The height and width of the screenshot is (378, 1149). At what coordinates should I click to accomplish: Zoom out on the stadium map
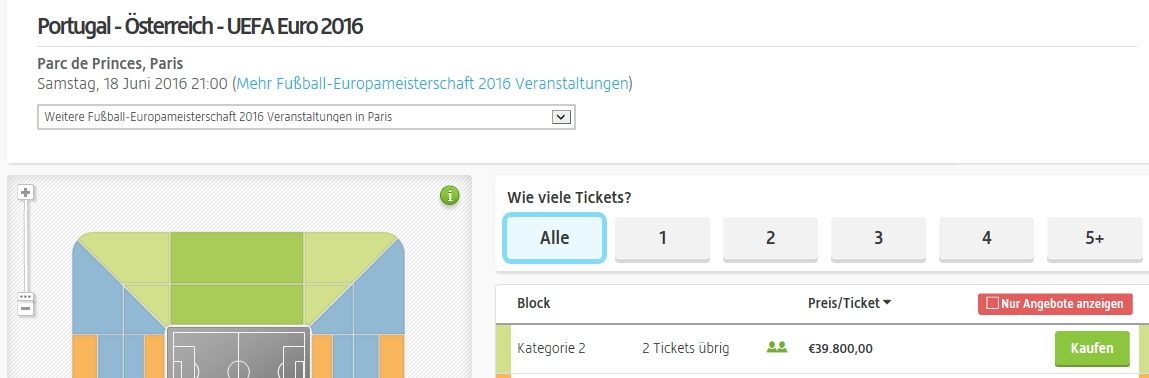pyautogui.click(x=26, y=308)
